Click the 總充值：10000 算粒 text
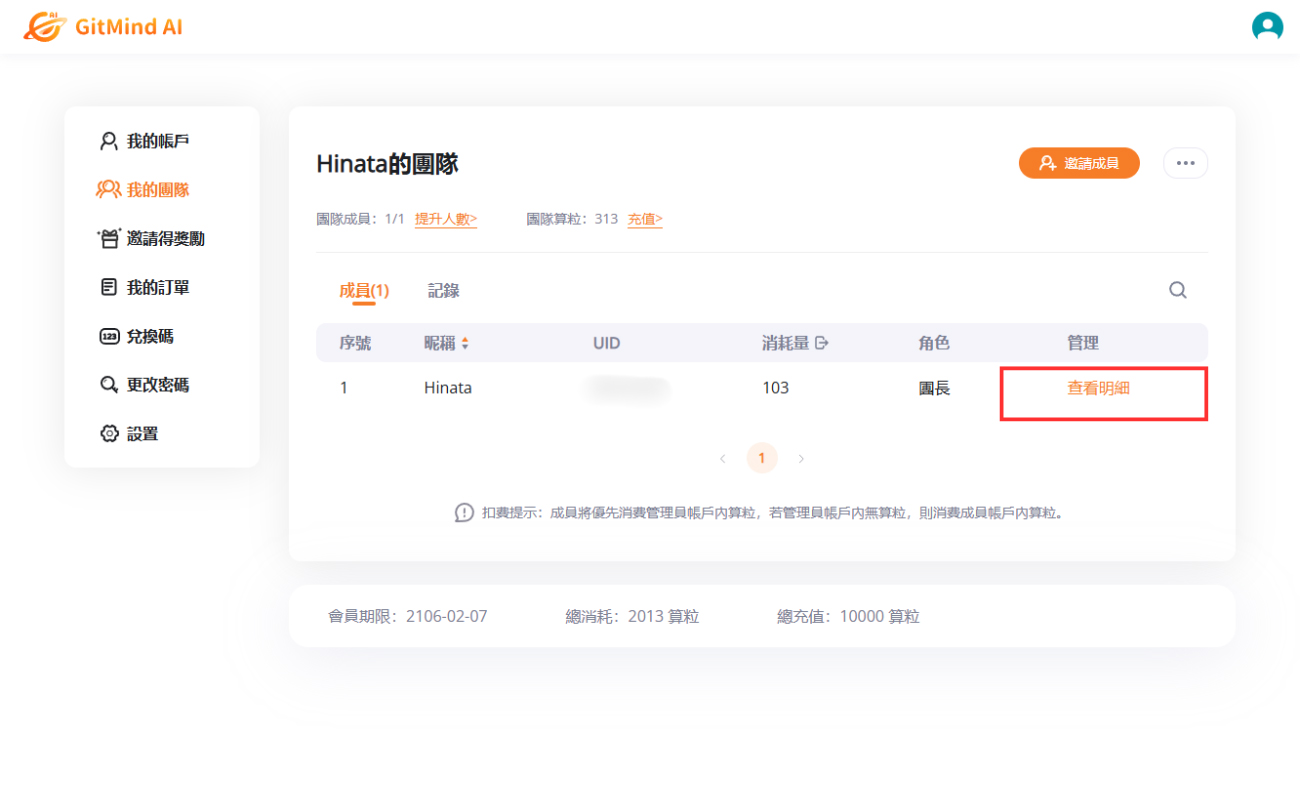 pos(848,617)
